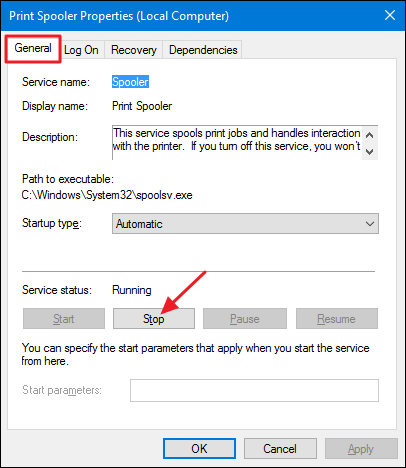Expand the Startup type dropdown
The height and width of the screenshot is (468, 406).
[245, 224]
